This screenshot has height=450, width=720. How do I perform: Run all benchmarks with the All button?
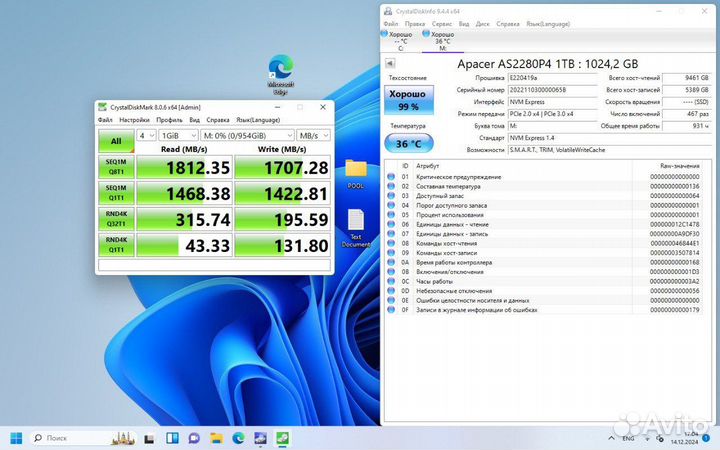pyautogui.click(x=116, y=141)
